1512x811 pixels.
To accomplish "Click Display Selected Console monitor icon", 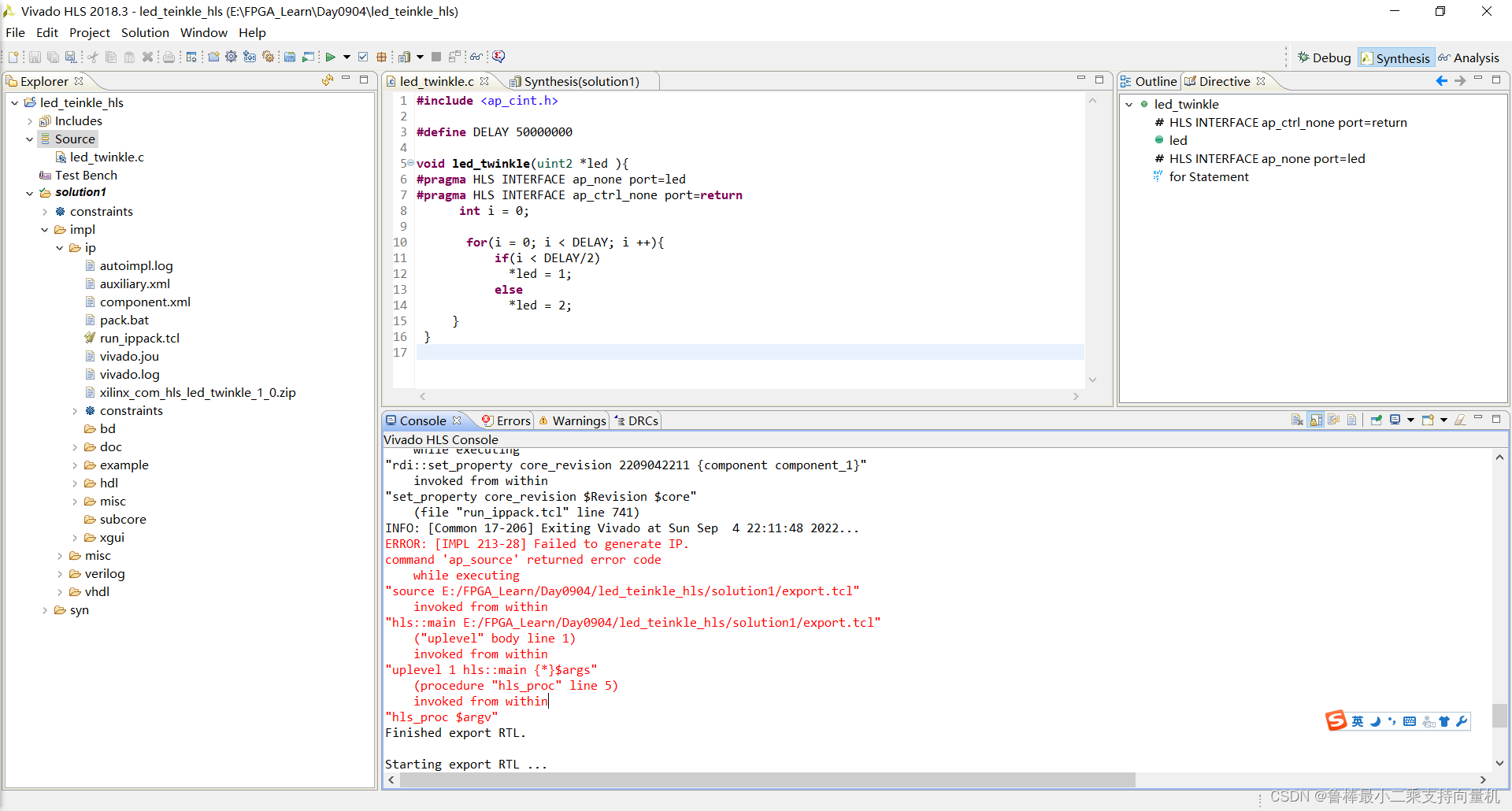I will (1395, 420).
